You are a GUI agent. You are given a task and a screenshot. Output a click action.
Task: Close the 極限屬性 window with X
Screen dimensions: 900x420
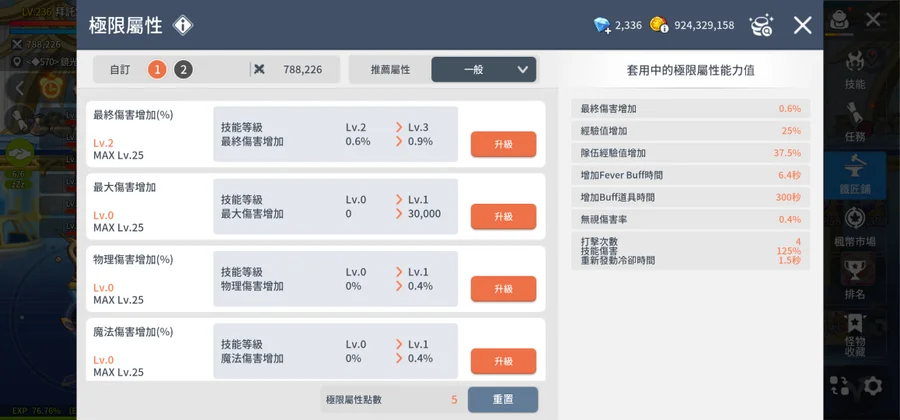(802, 25)
